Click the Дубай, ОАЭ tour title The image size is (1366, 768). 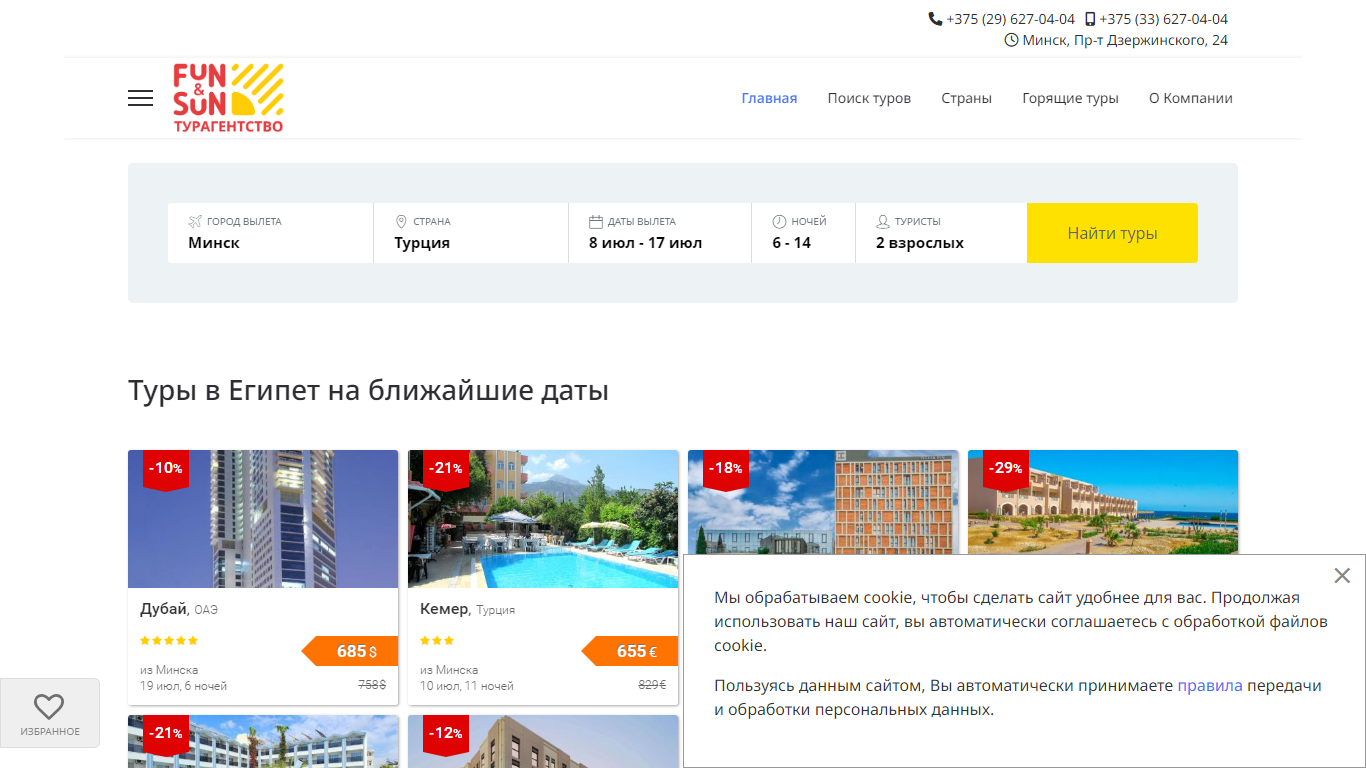tap(179, 609)
